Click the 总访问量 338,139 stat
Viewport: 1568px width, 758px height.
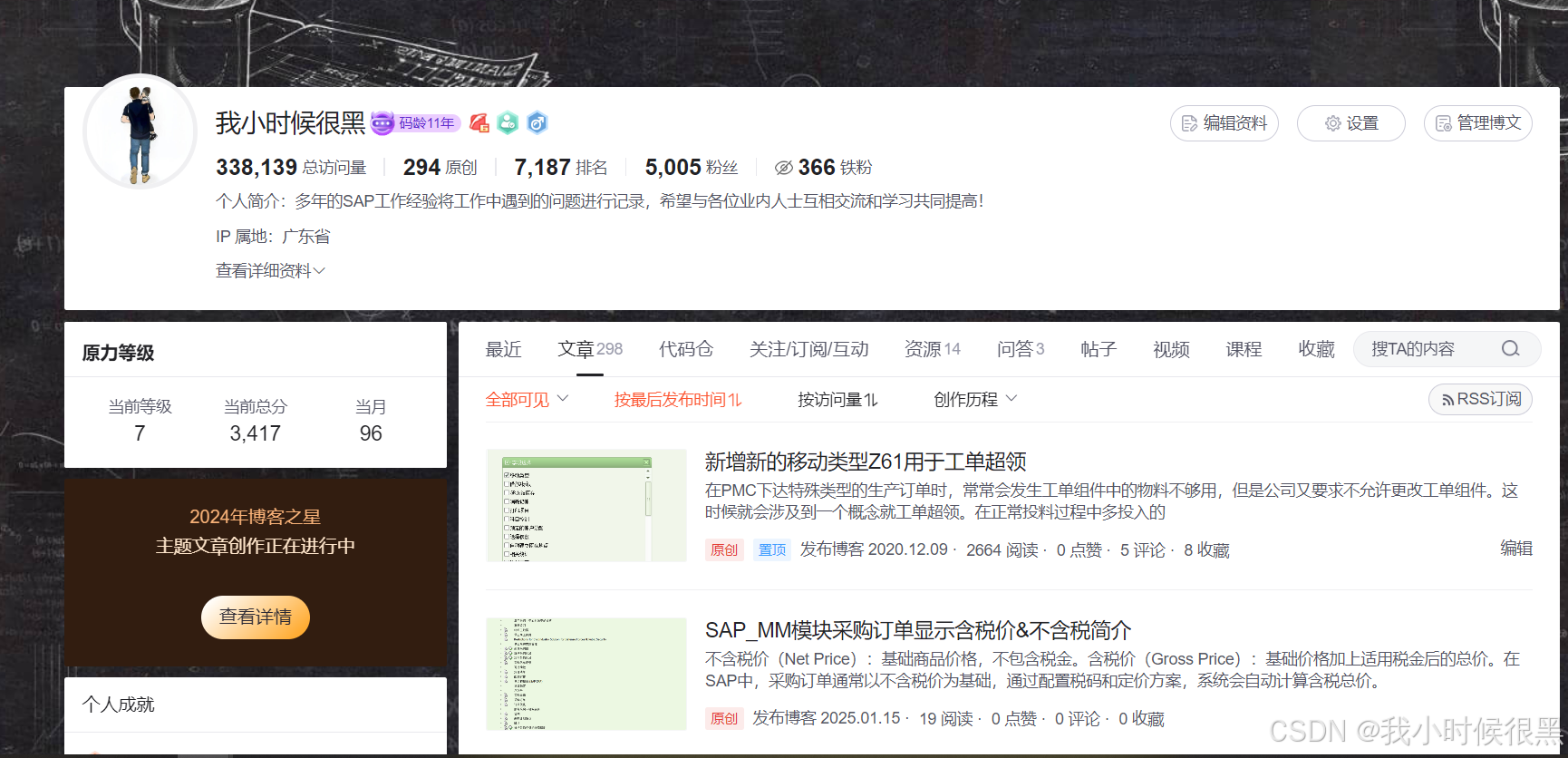291,168
